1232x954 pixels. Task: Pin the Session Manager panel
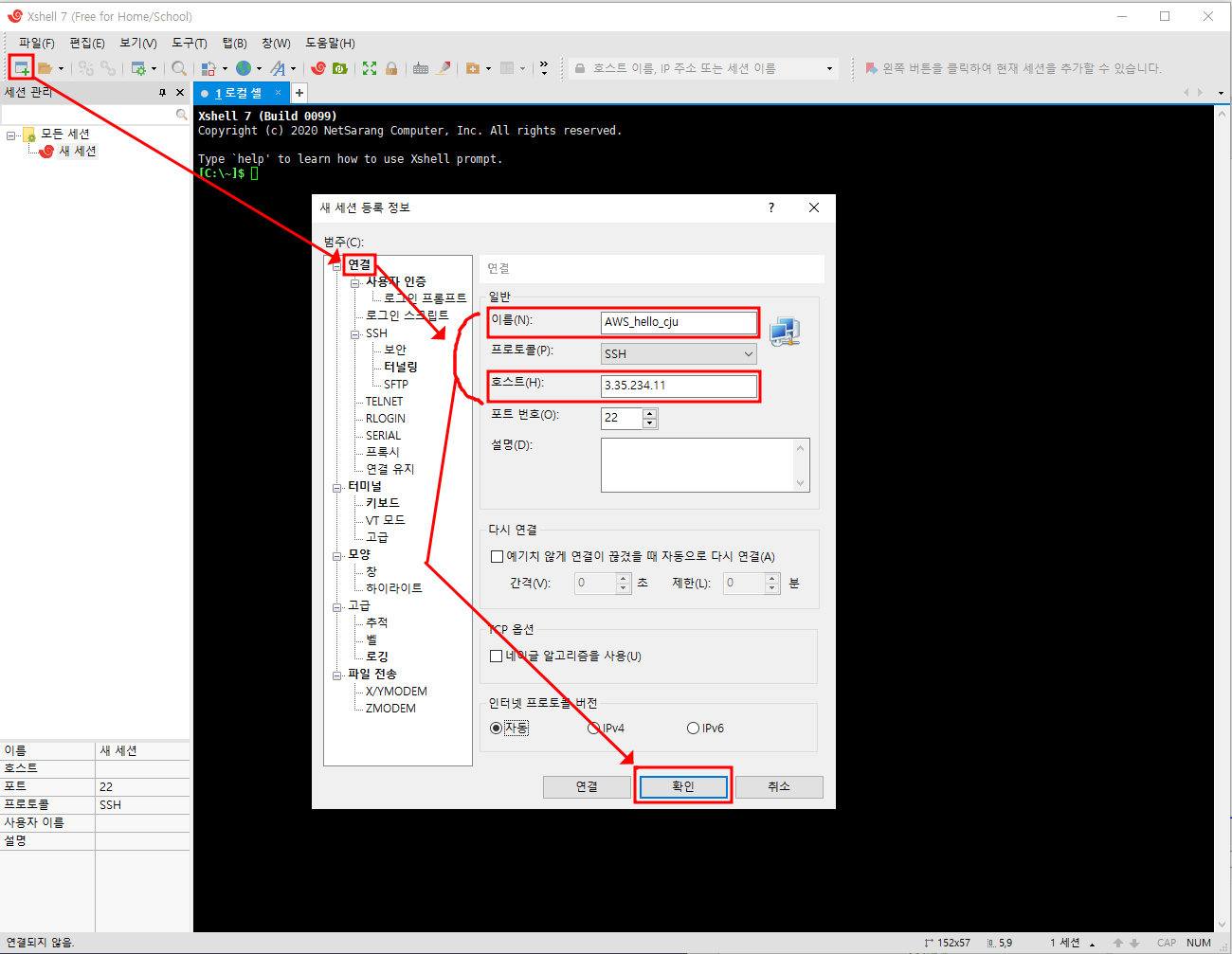coord(162,92)
